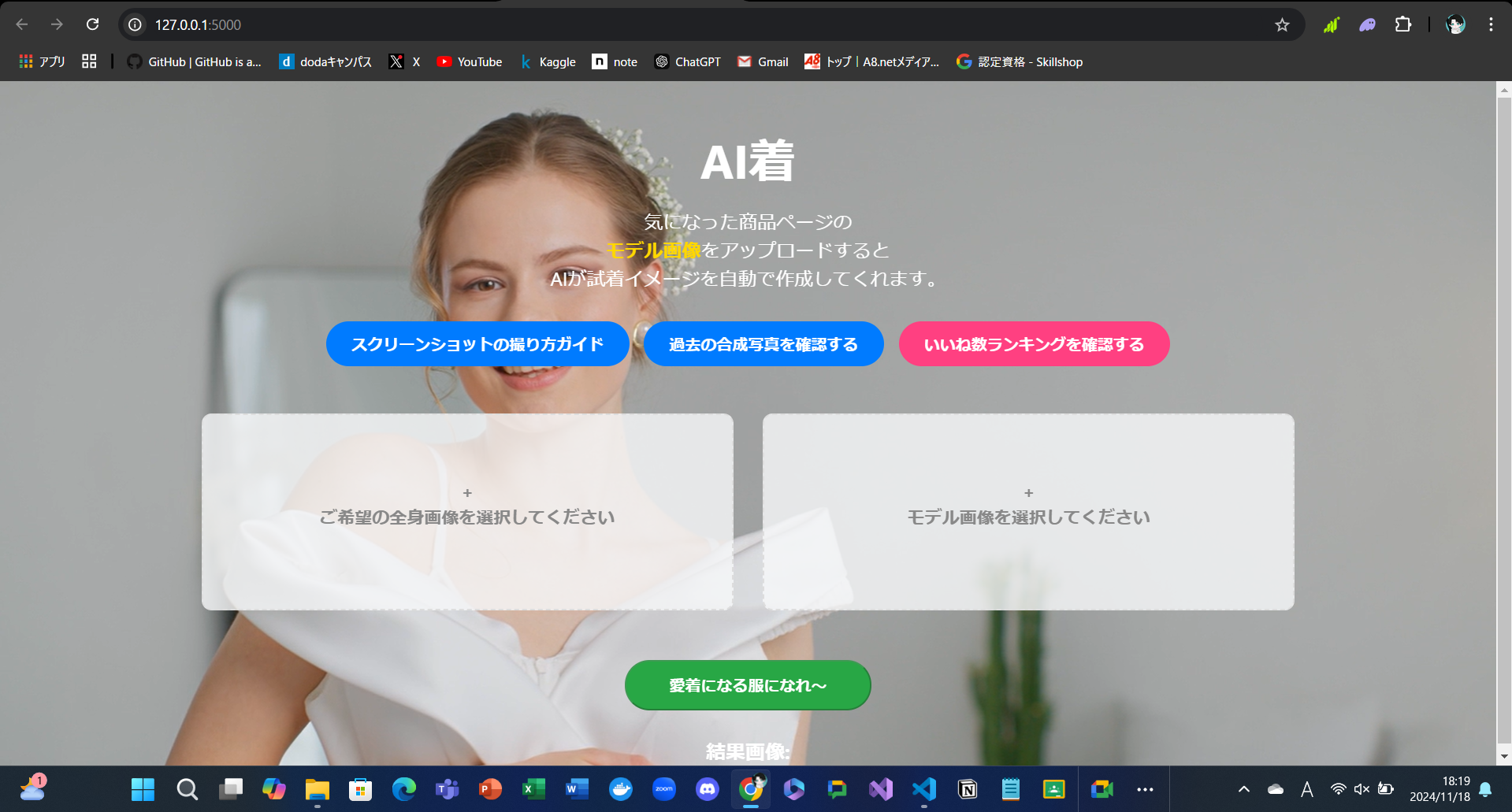This screenshot has height=812, width=1512.
Task: Open the browser extensions puzzle icon
Action: [x=1403, y=24]
